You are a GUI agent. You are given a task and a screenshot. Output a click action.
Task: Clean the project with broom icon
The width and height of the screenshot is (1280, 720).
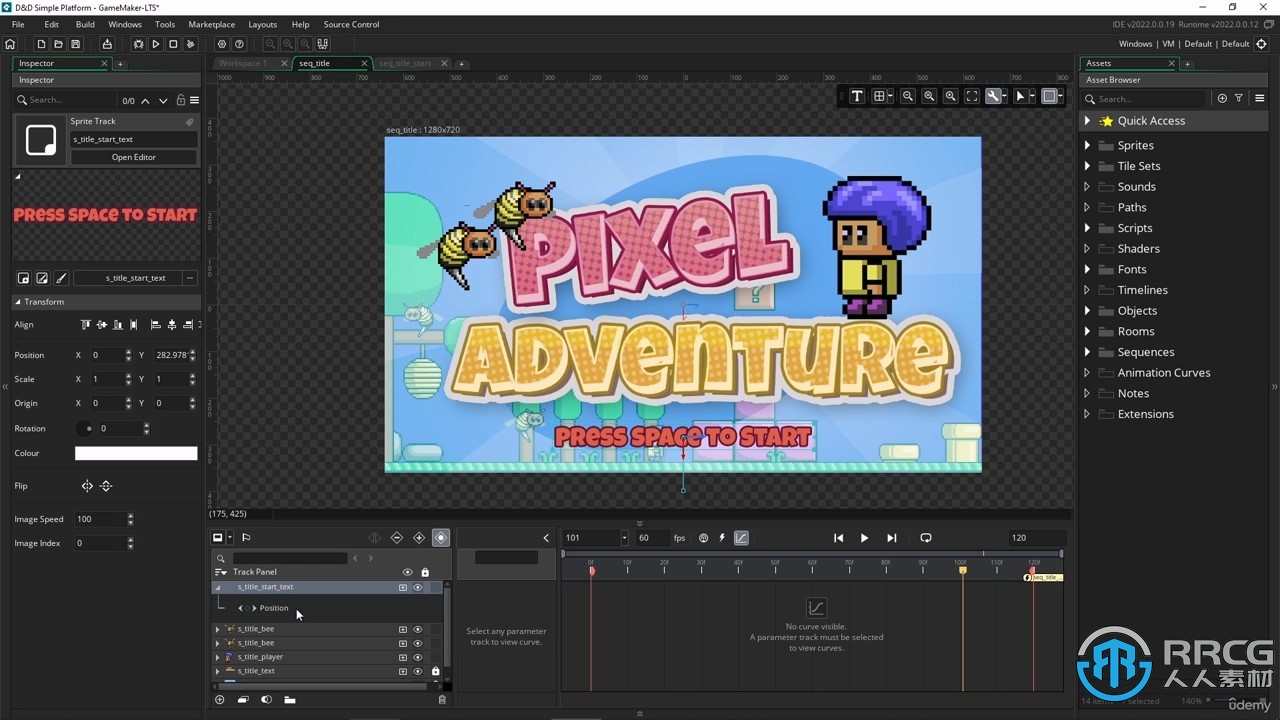[x=190, y=44]
